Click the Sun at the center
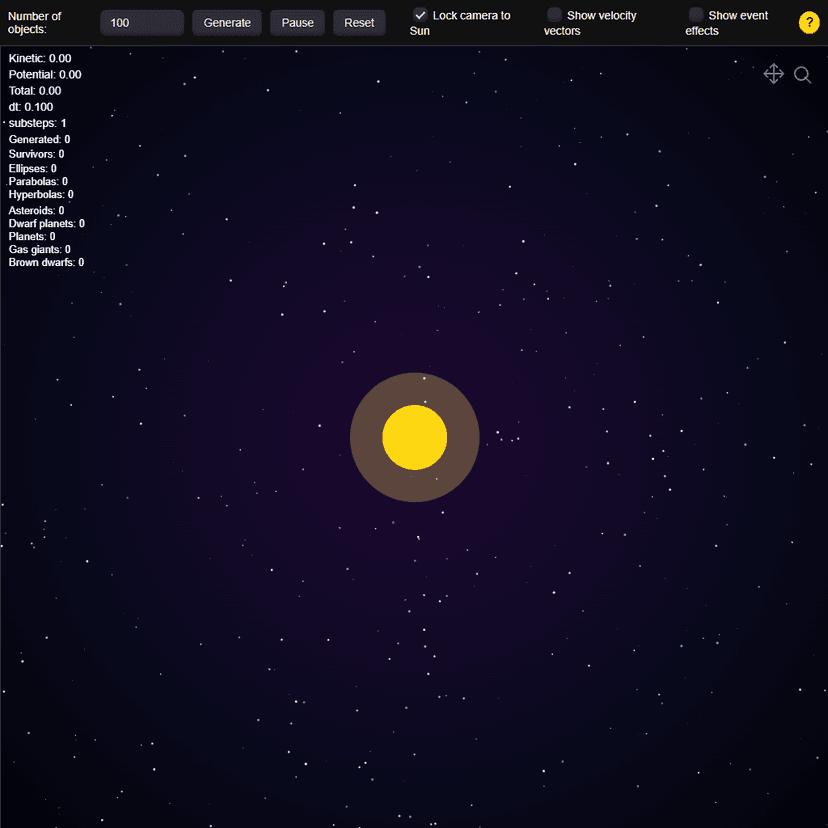Viewport: 828px width, 828px height. click(x=414, y=437)
